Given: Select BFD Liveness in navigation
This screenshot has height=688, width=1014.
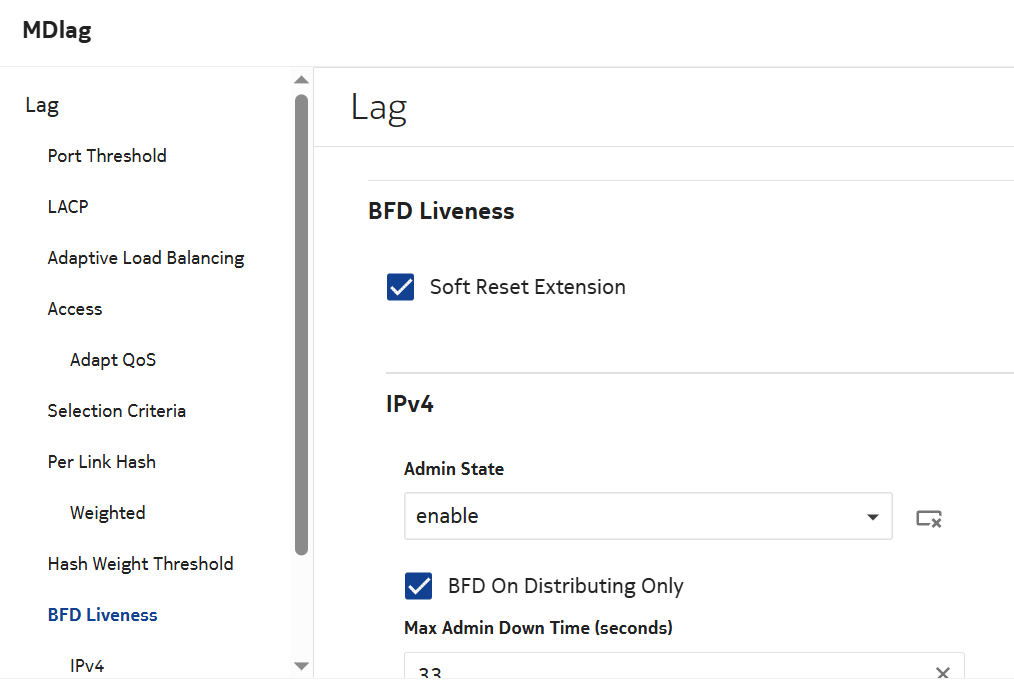Looking at the screenshot, I should 102,615.
